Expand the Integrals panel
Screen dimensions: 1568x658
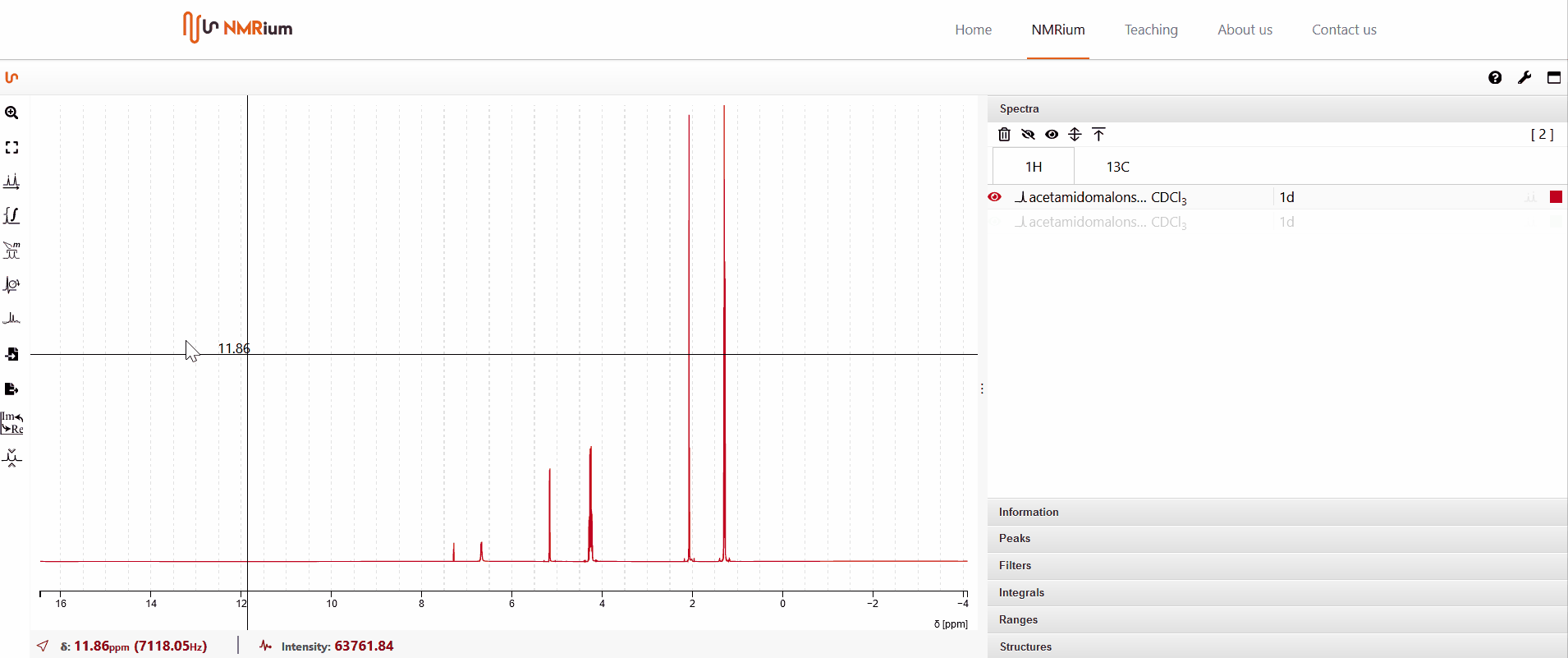tap(1021, 592)
